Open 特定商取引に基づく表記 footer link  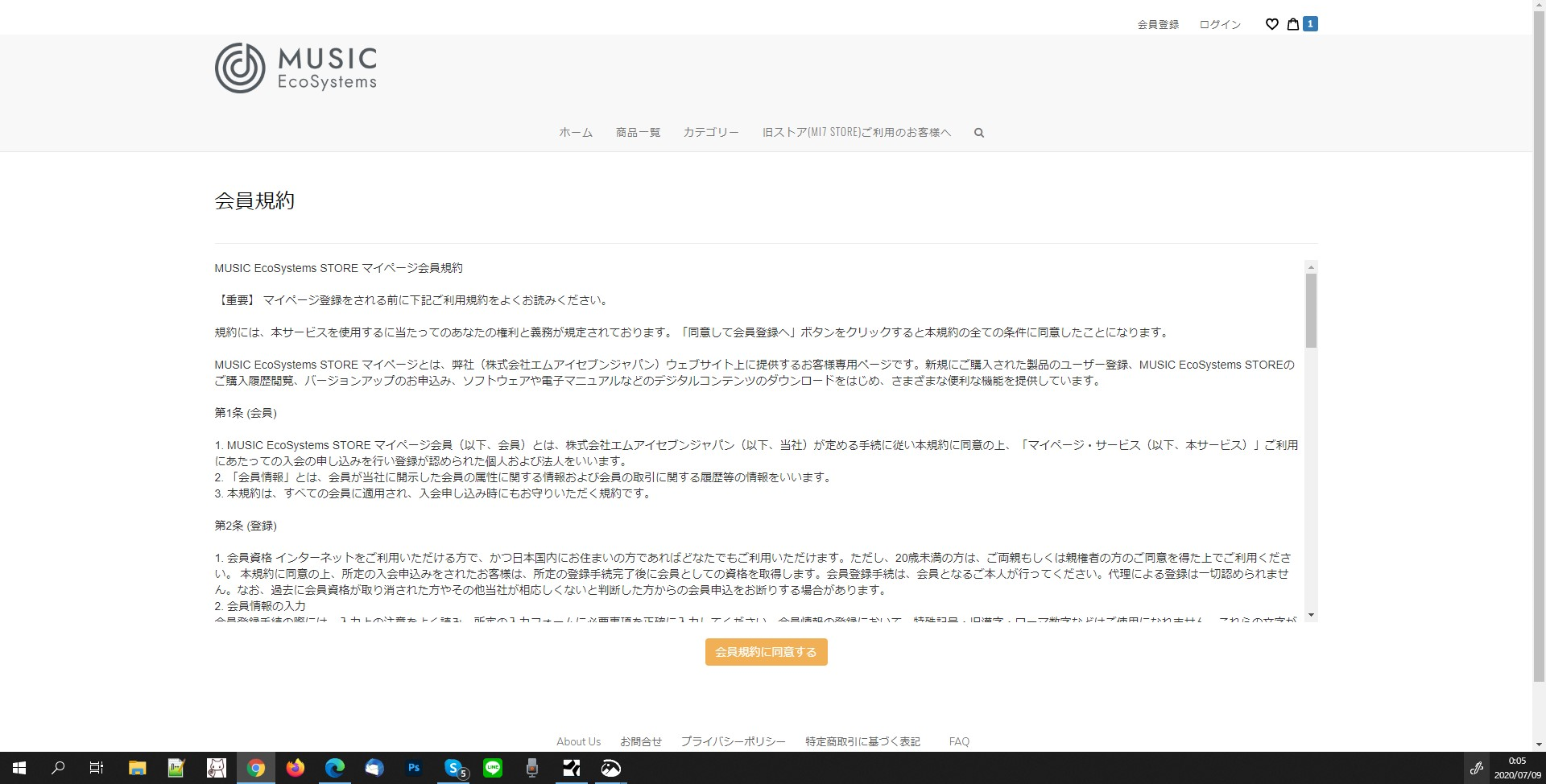coord(863,741)
